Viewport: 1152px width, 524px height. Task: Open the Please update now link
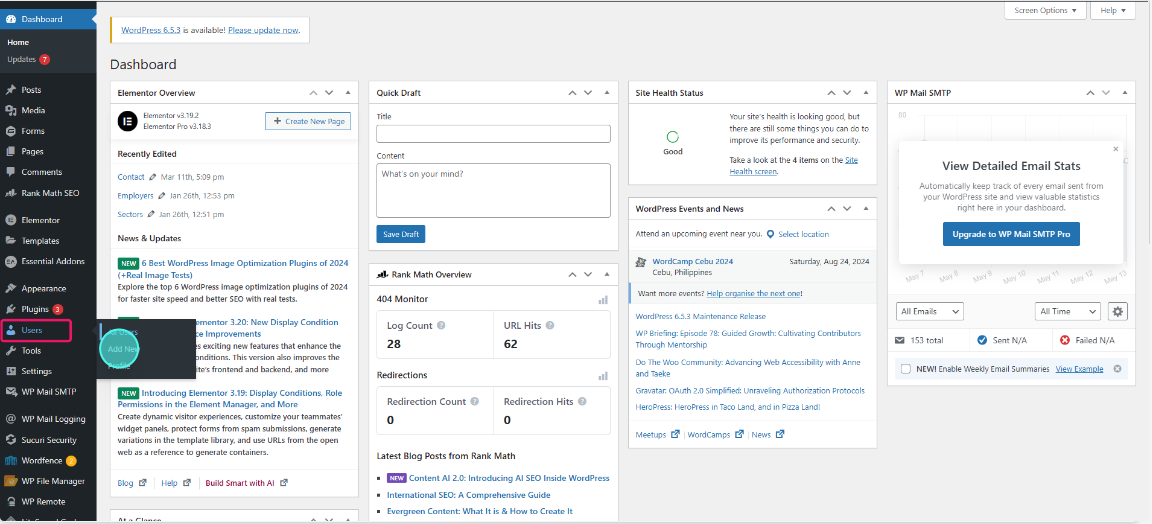coord(263,30)
